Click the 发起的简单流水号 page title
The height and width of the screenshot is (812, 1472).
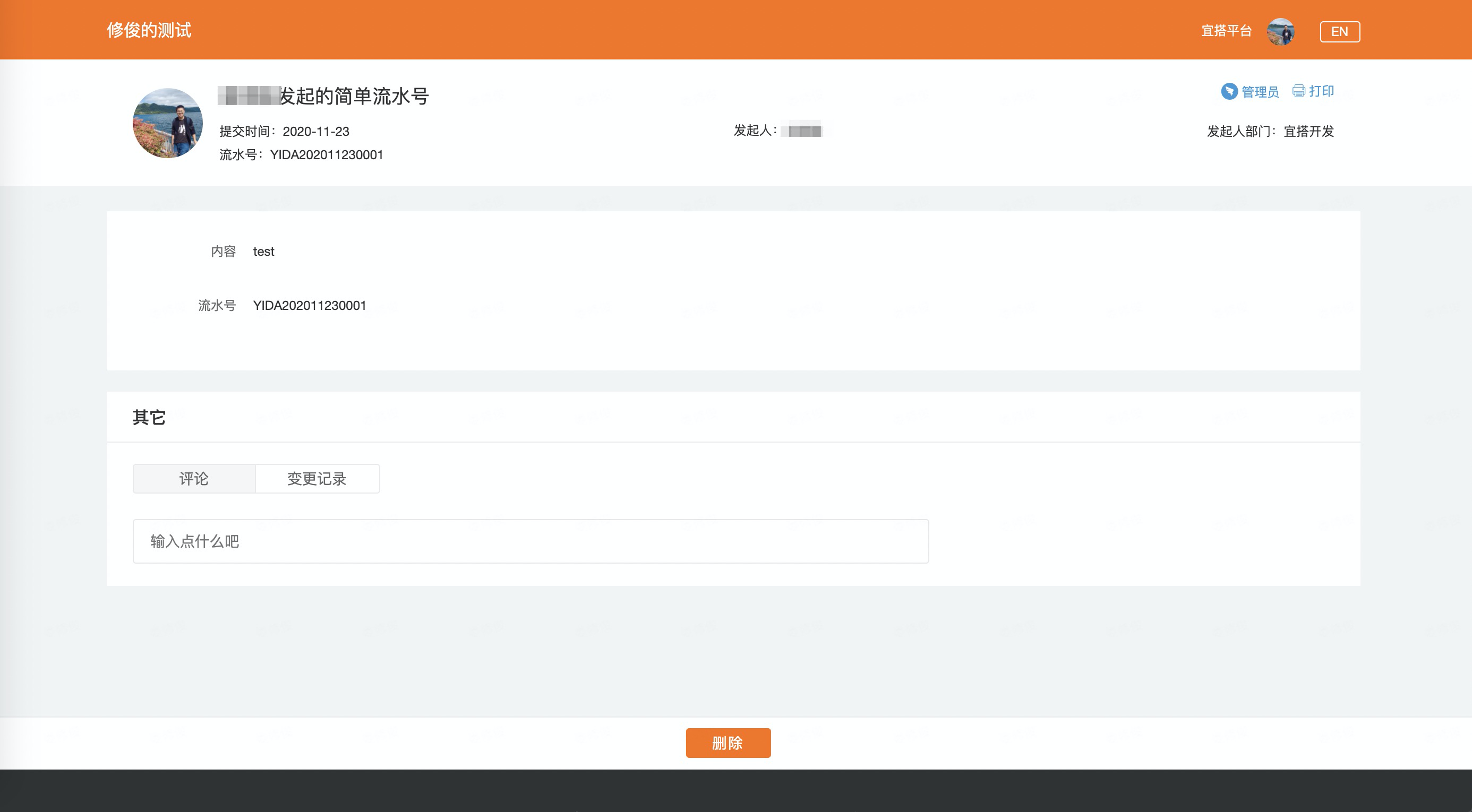point(354,96)
